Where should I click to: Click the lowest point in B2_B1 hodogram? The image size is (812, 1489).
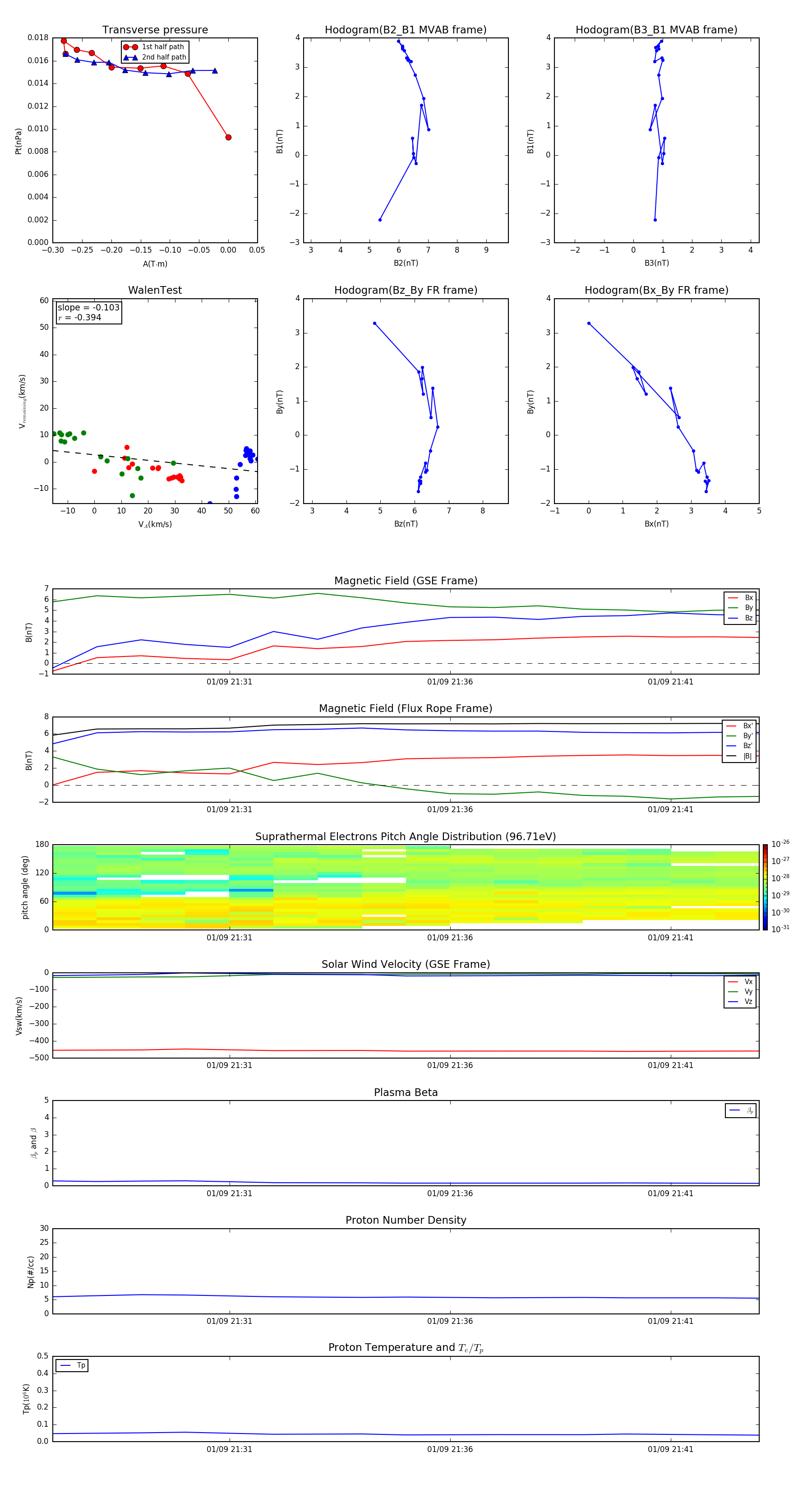tap(380, 220)
